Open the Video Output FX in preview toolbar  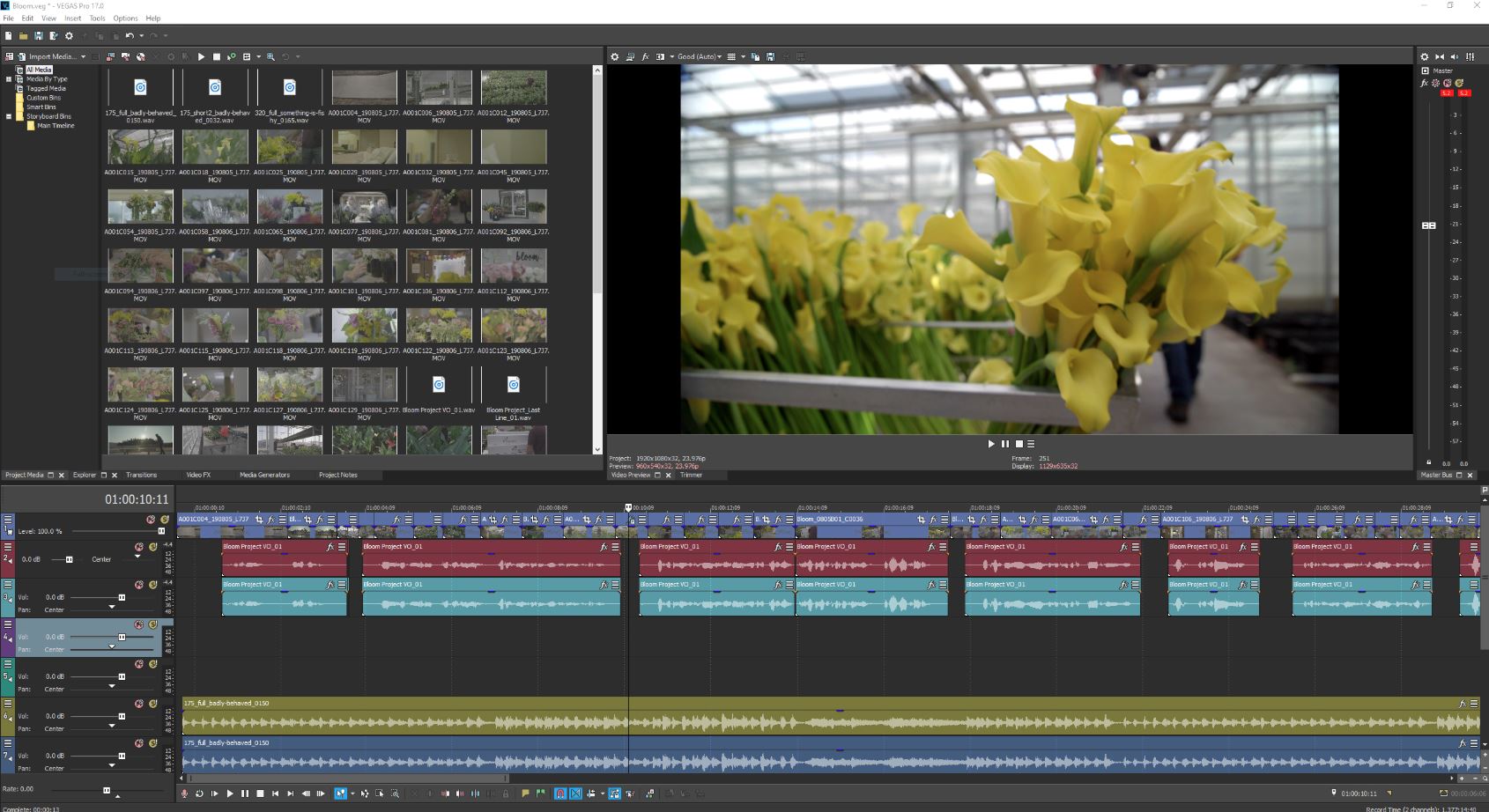644,55
